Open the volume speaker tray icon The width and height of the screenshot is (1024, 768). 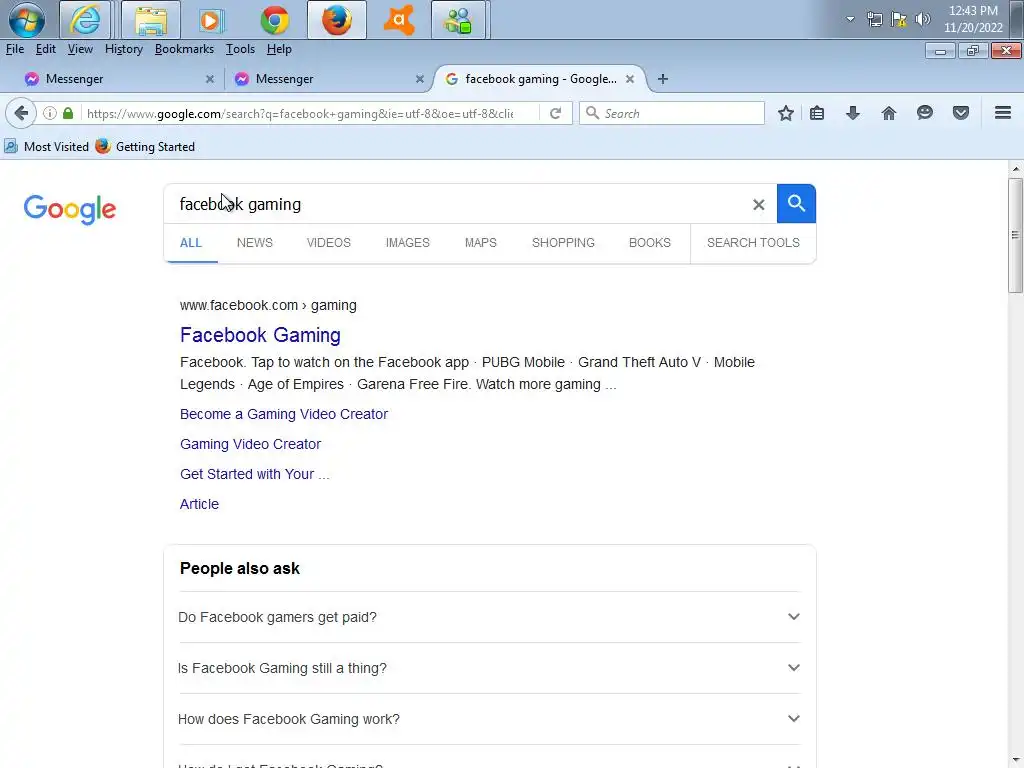923,19
